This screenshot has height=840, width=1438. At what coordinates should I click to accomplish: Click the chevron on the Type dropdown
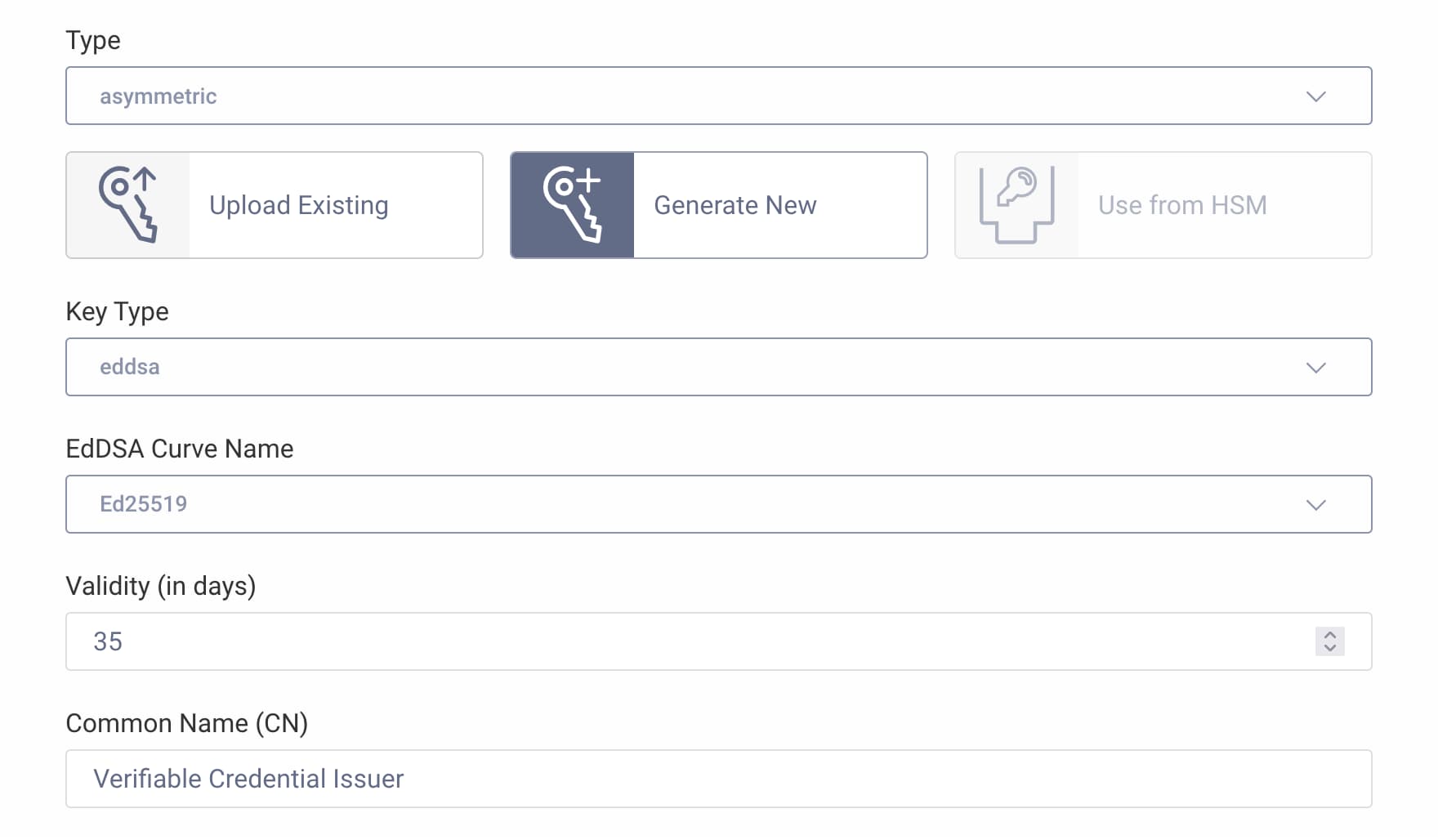point(1316,96)
